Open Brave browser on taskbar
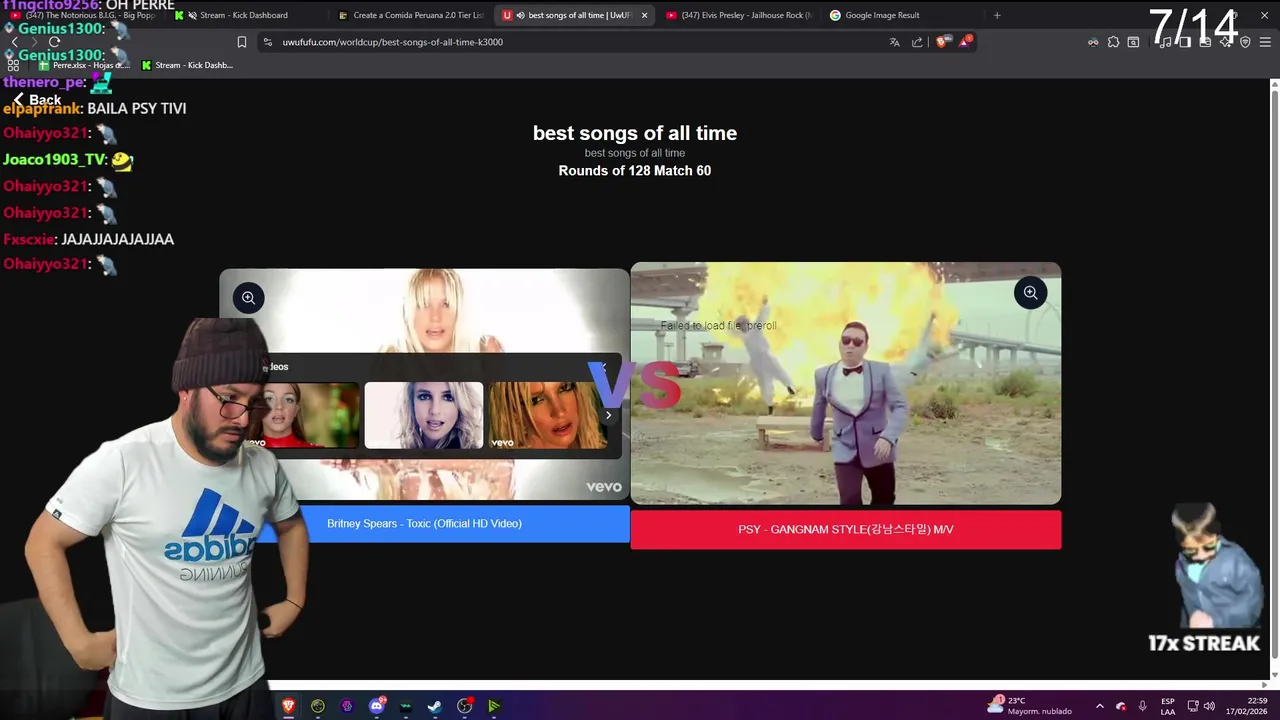This screenshot has height=720, width=1280. pyautogui.click(x=289, y=706)
